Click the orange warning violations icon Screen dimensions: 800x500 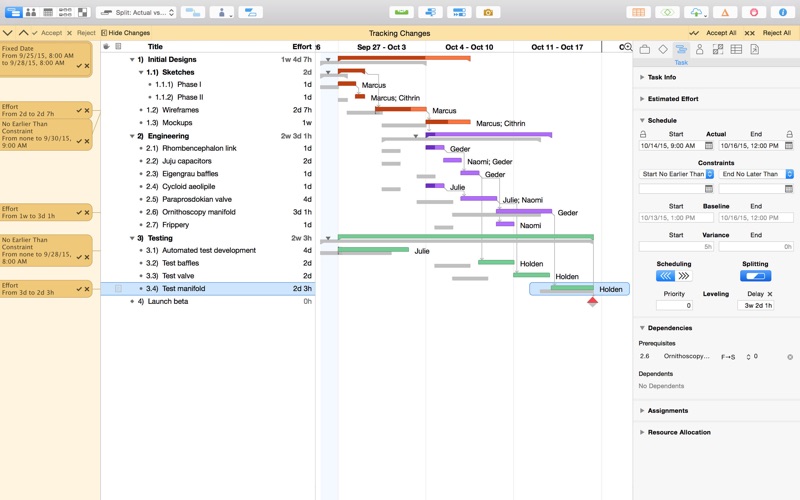tap(725, 13)
